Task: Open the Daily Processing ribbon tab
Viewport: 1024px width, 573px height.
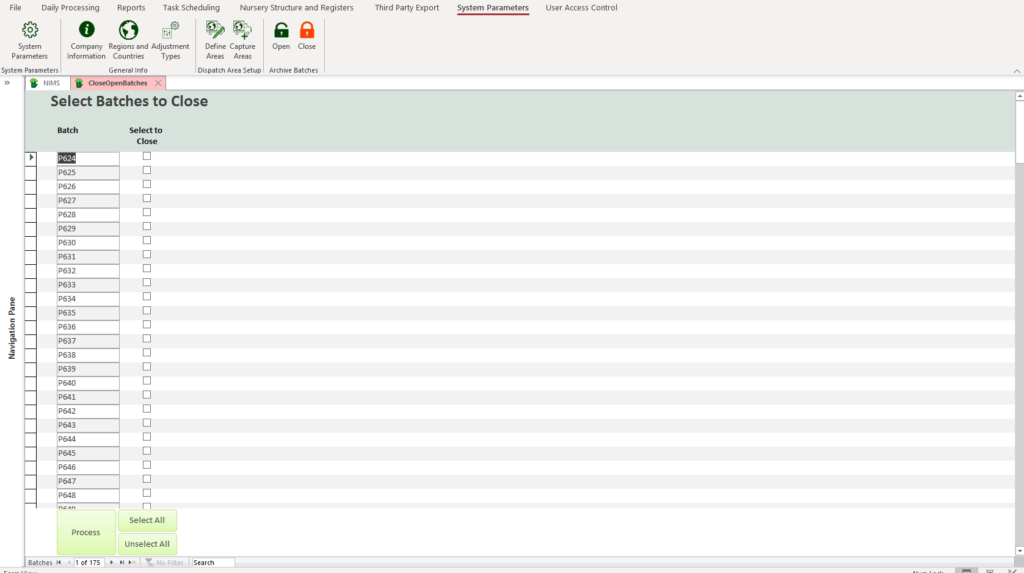Action: [70, 8]
